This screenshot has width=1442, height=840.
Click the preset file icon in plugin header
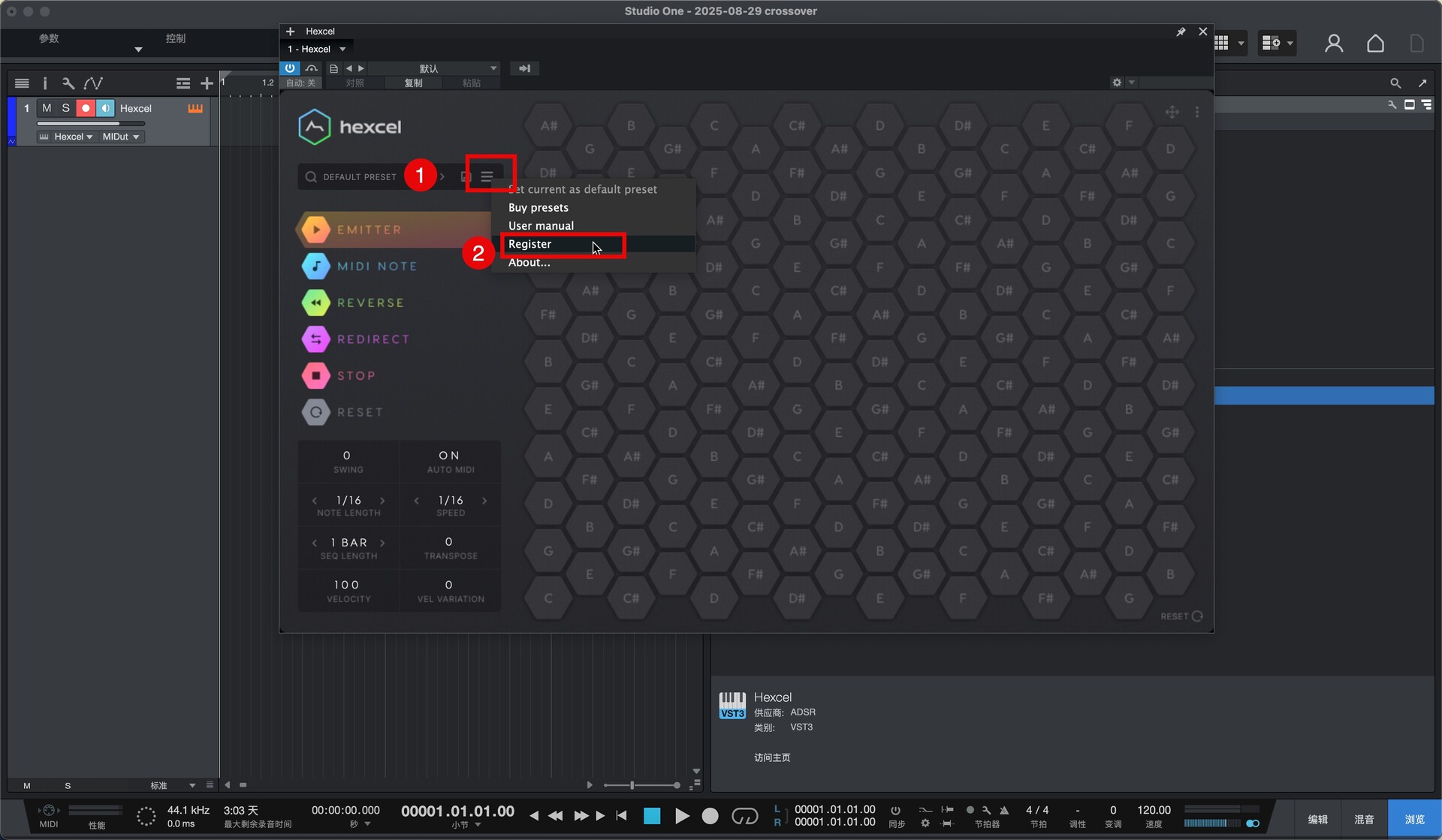point(333,68)
